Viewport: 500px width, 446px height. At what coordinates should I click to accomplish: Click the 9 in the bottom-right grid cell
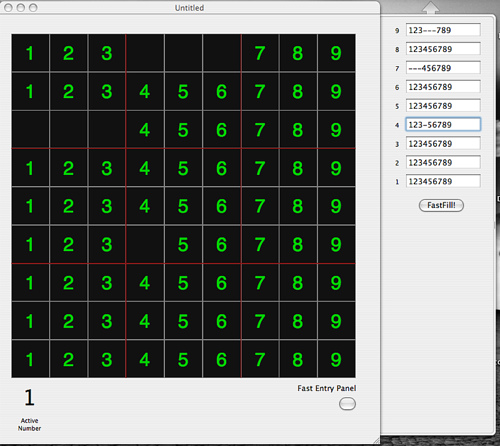coord(336,359)
